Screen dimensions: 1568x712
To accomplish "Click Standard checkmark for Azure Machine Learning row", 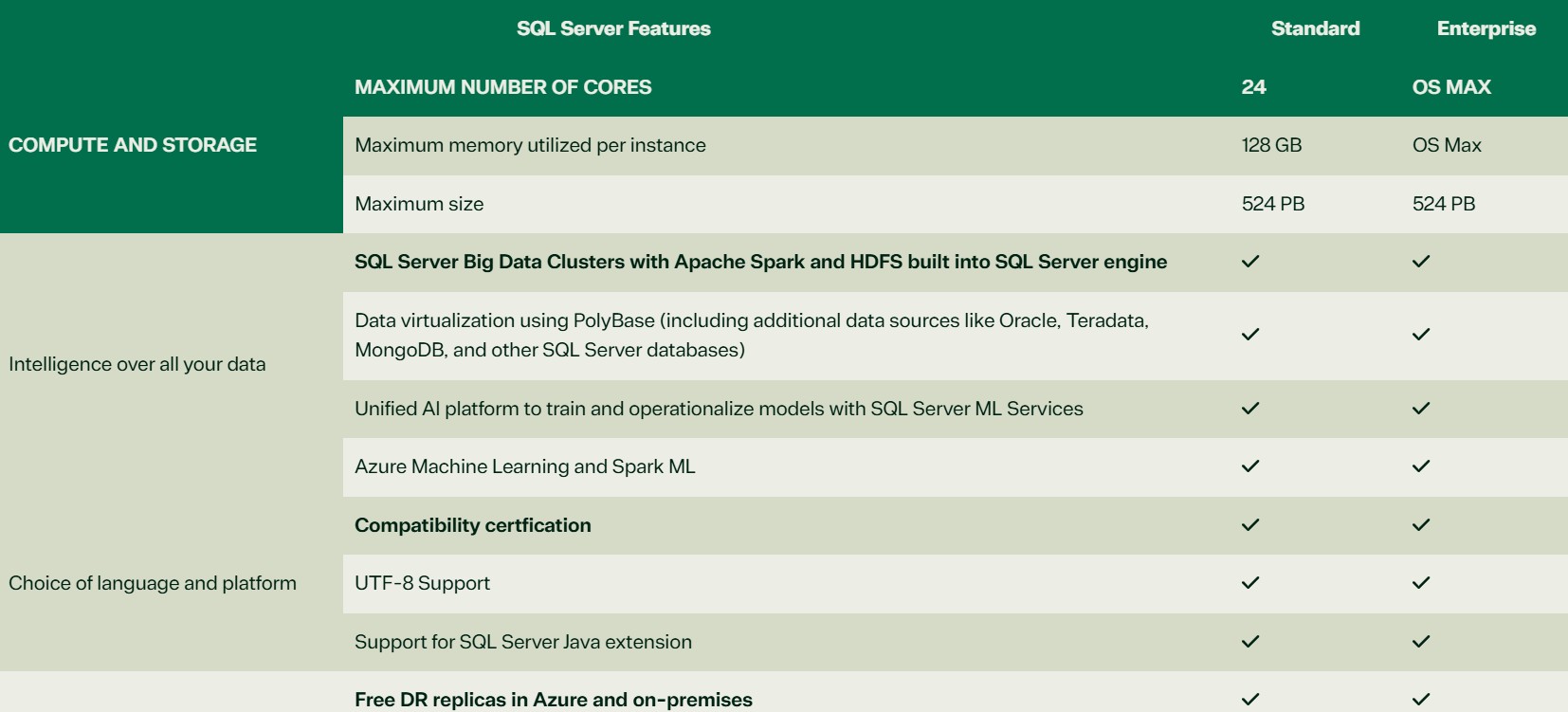I will click(x=1250, y=466).
